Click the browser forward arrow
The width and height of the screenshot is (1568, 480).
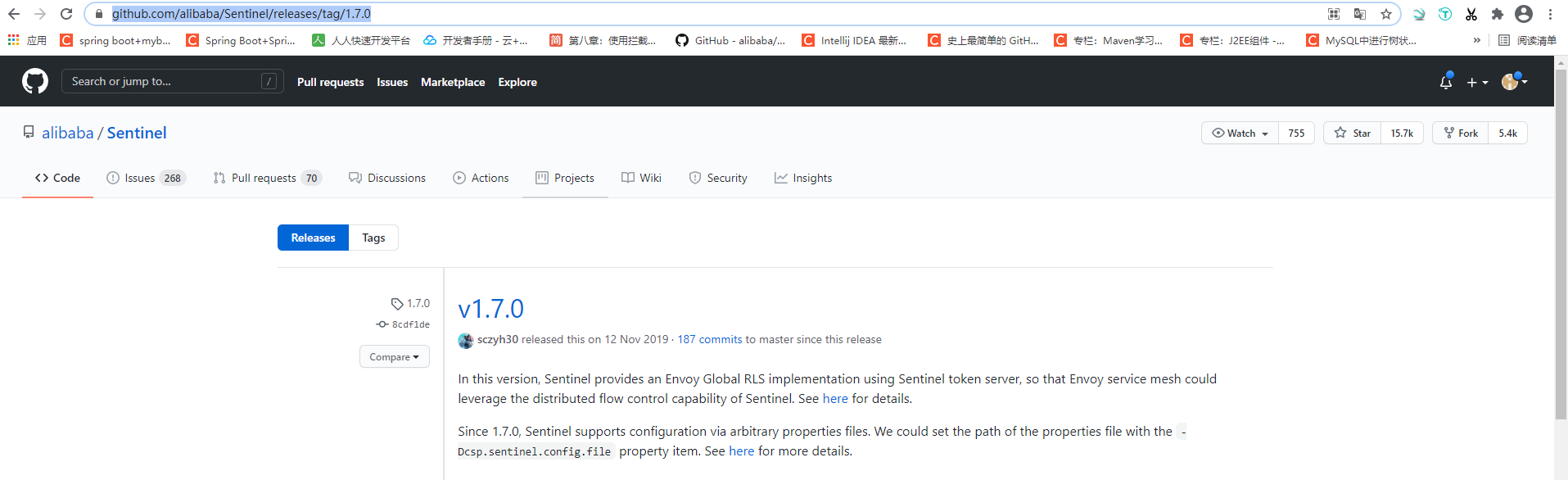[40, 14]
